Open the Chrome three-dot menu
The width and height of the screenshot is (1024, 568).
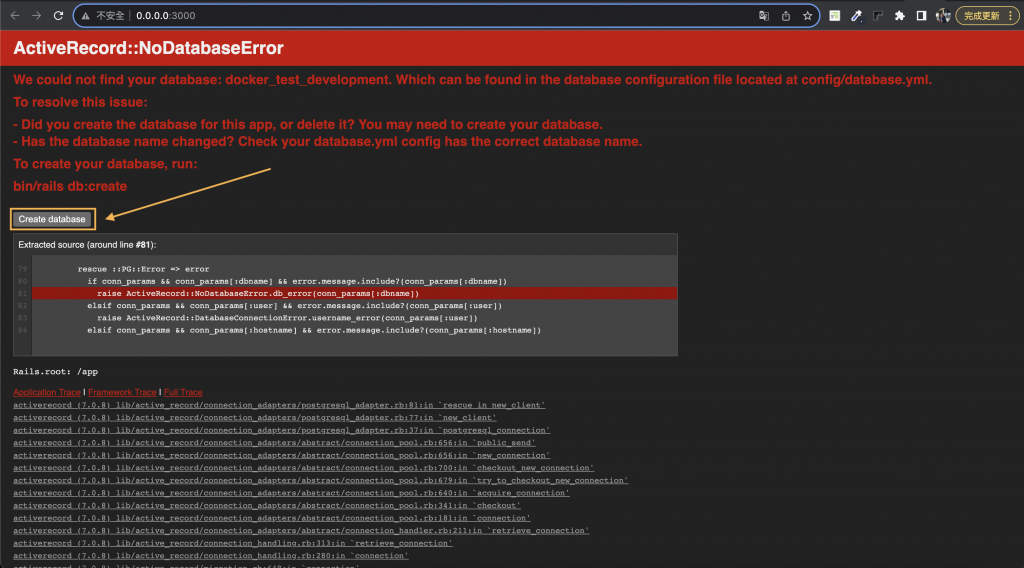click(1010, 16)
